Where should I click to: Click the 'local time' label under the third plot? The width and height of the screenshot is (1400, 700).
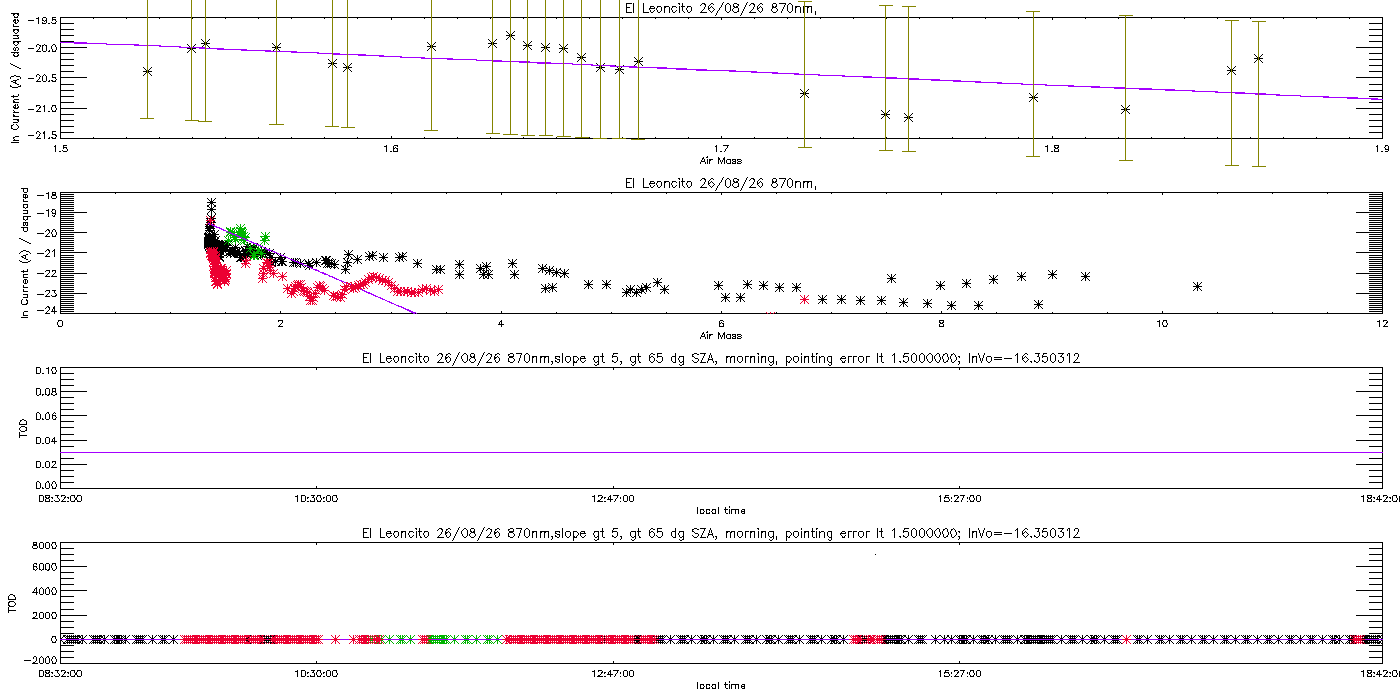tap(720, 510)
